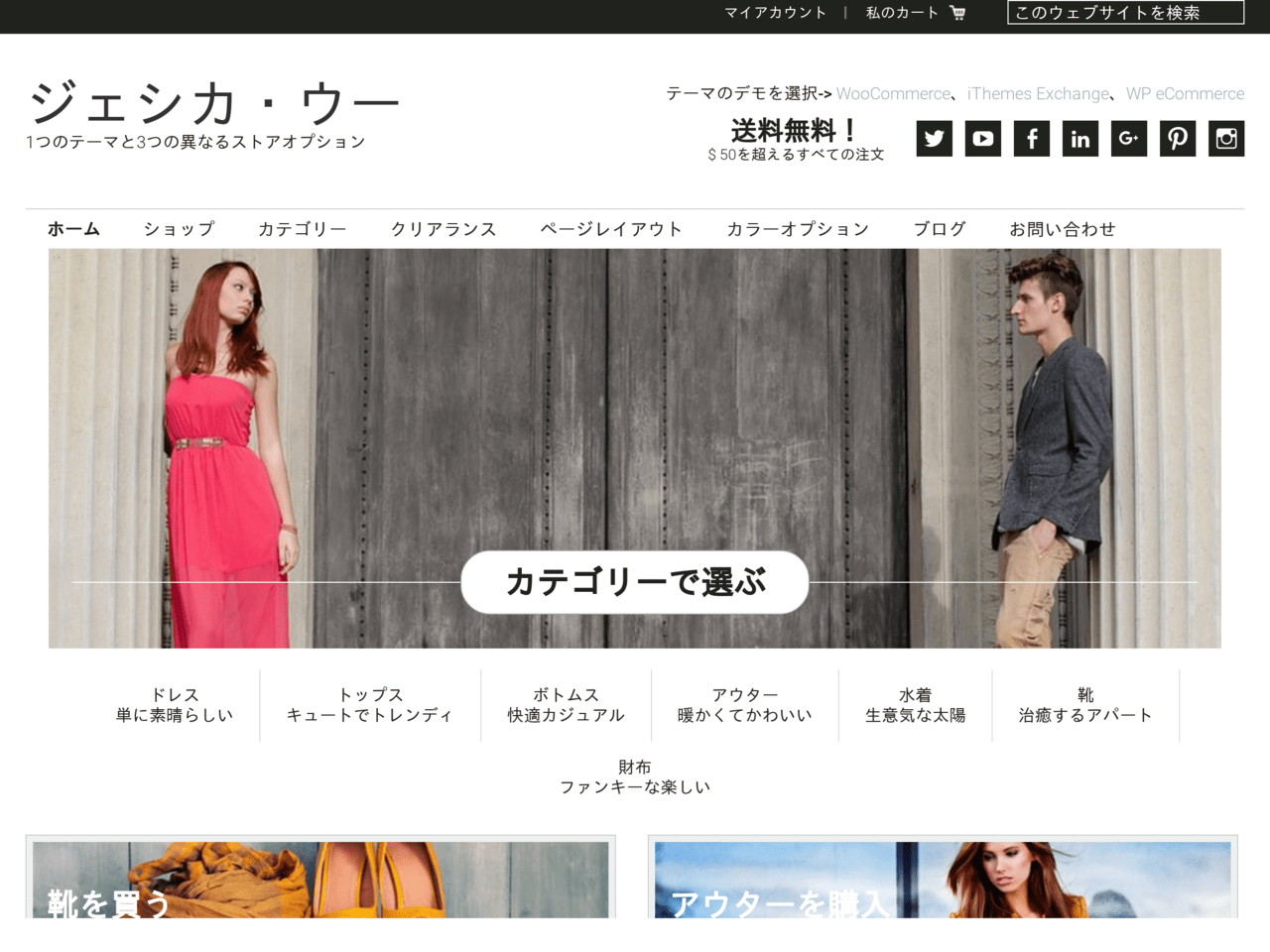This screenshot has width=1270, height=952.
Task: Browse the トップス category
Action: pos(370,705)
